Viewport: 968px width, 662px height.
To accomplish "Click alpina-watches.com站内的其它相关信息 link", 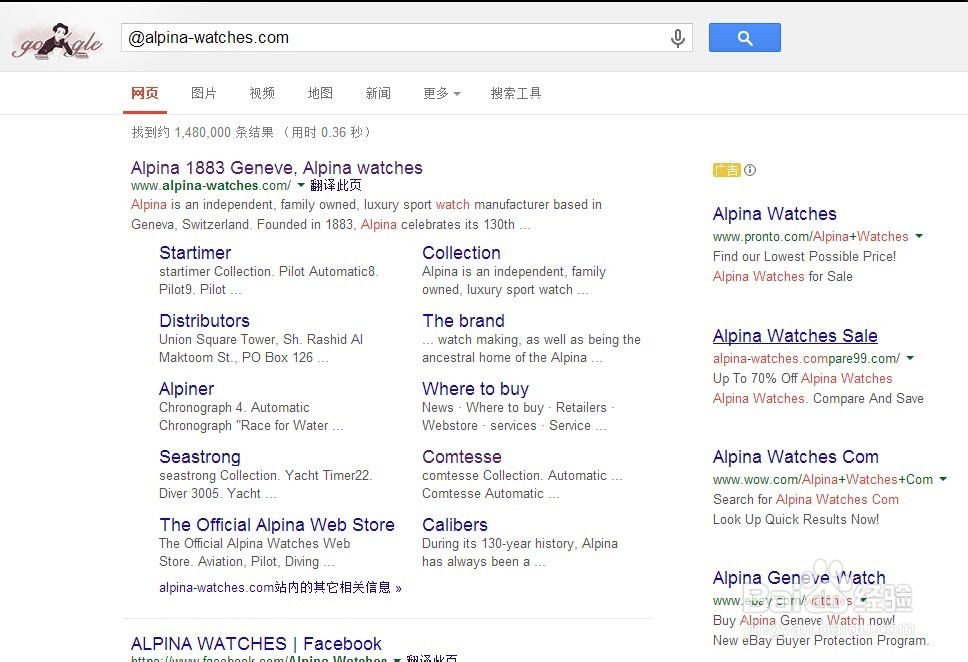I will click(280, 587).
